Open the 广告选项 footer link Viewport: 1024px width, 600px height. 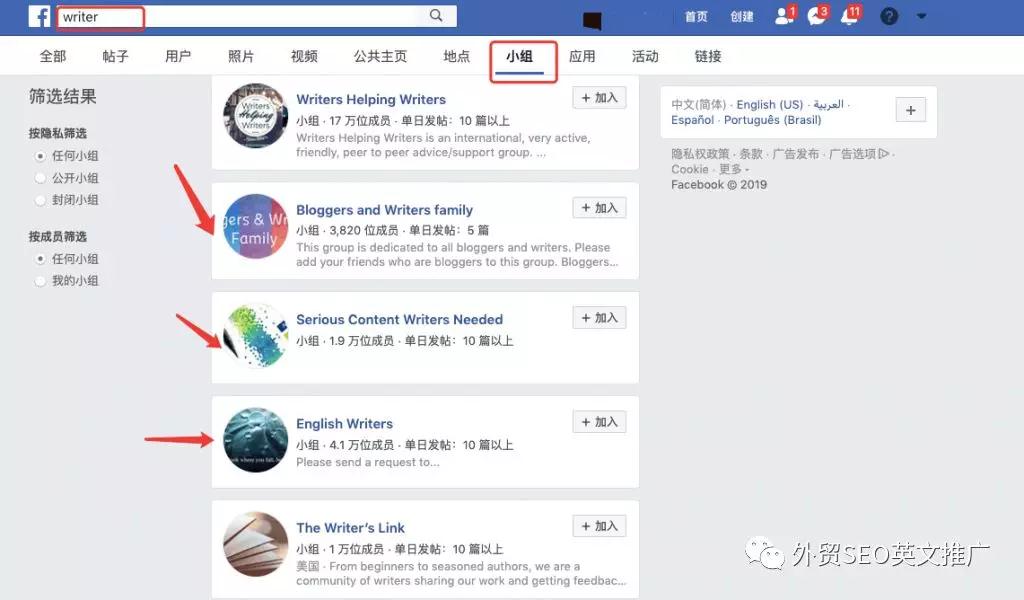[x=859, y=154]
